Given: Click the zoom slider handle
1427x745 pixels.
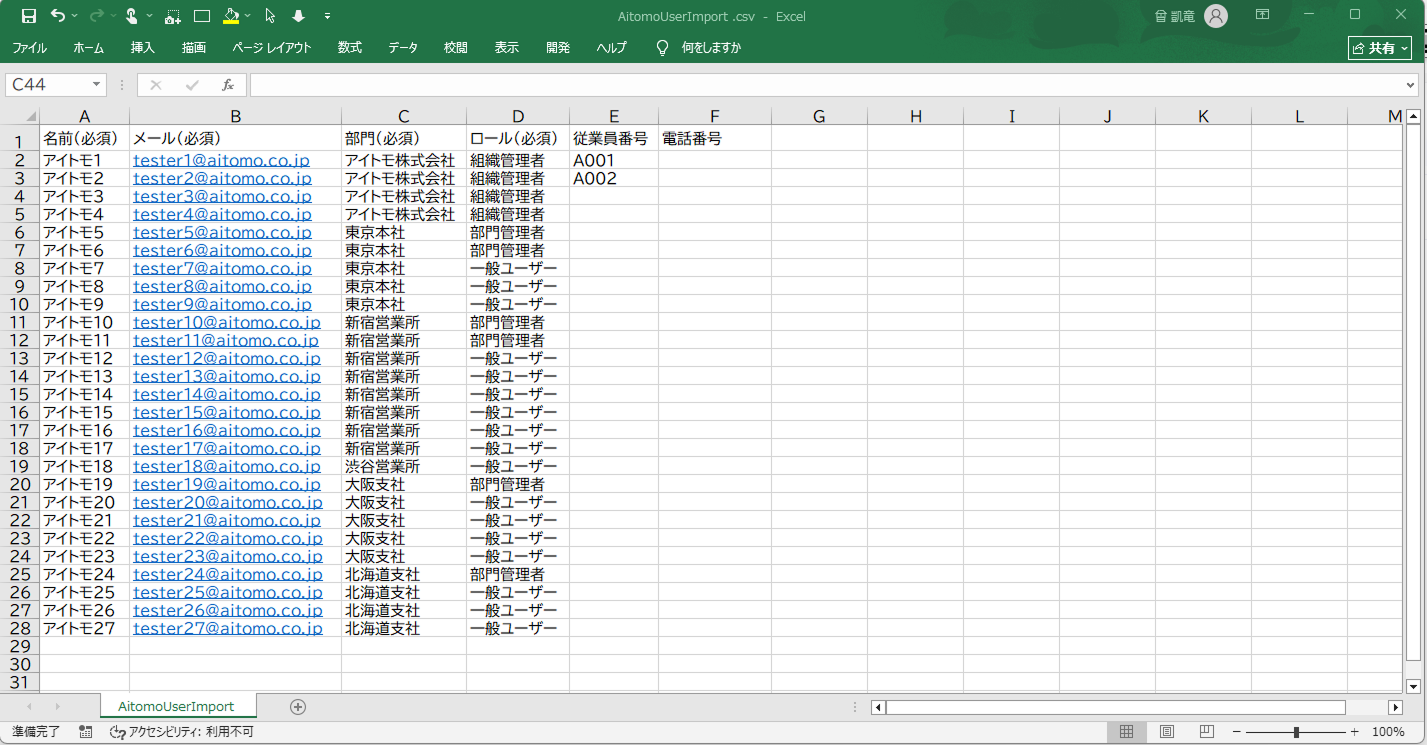Looking at the screenshot, I should tap(1296, 732).
